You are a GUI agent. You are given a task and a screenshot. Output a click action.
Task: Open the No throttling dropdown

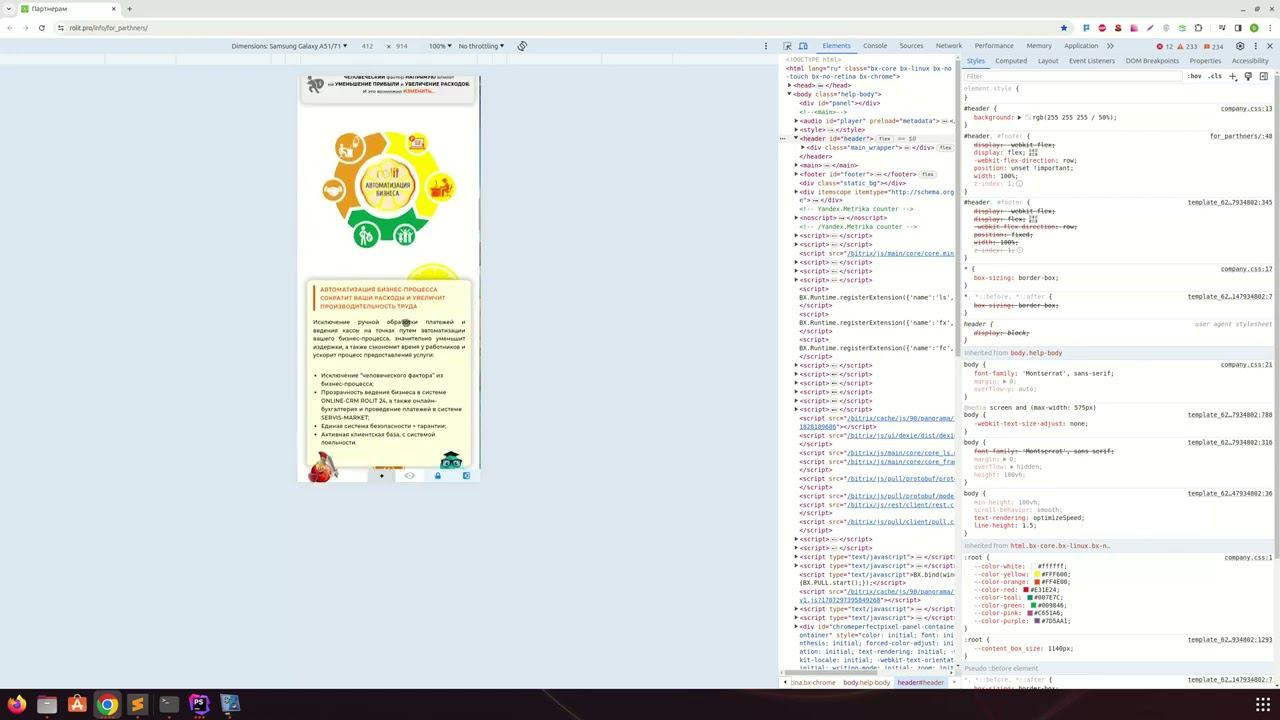coord(479,46)
